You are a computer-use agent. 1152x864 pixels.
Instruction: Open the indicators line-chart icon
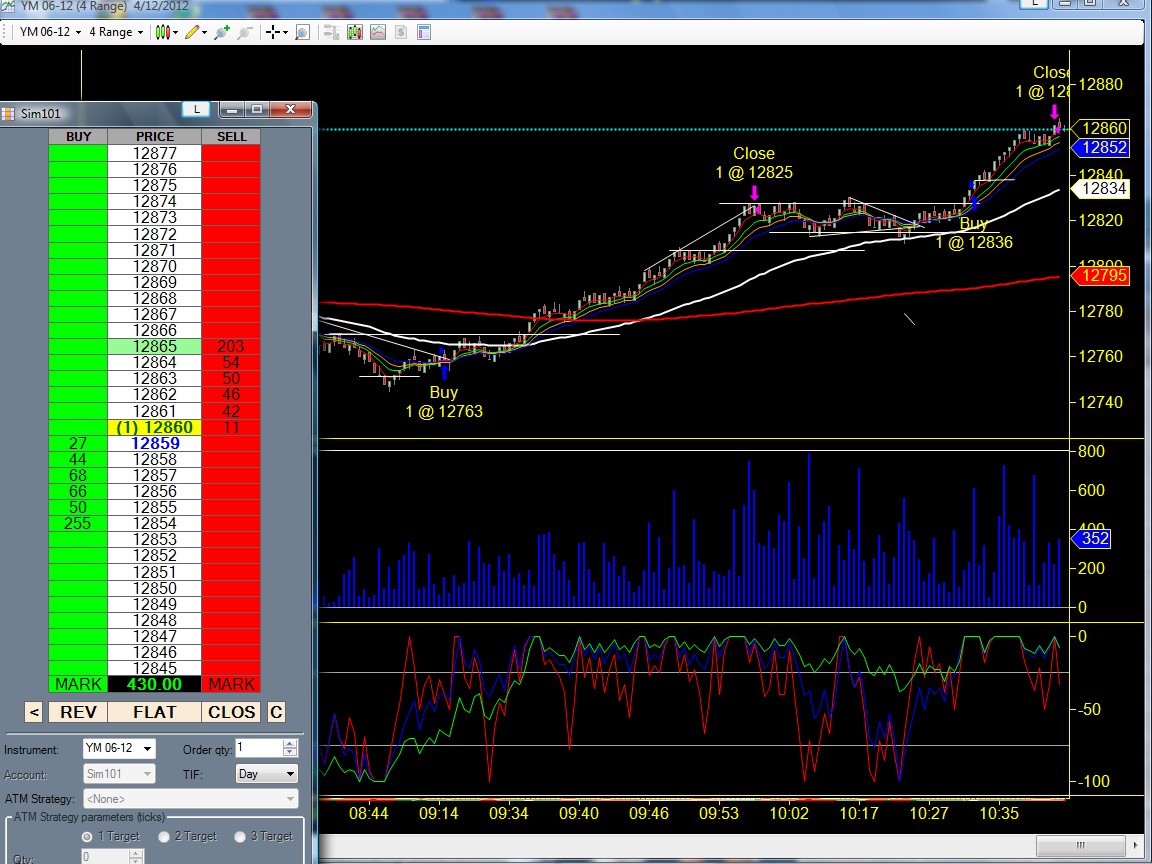coord(378,32)
